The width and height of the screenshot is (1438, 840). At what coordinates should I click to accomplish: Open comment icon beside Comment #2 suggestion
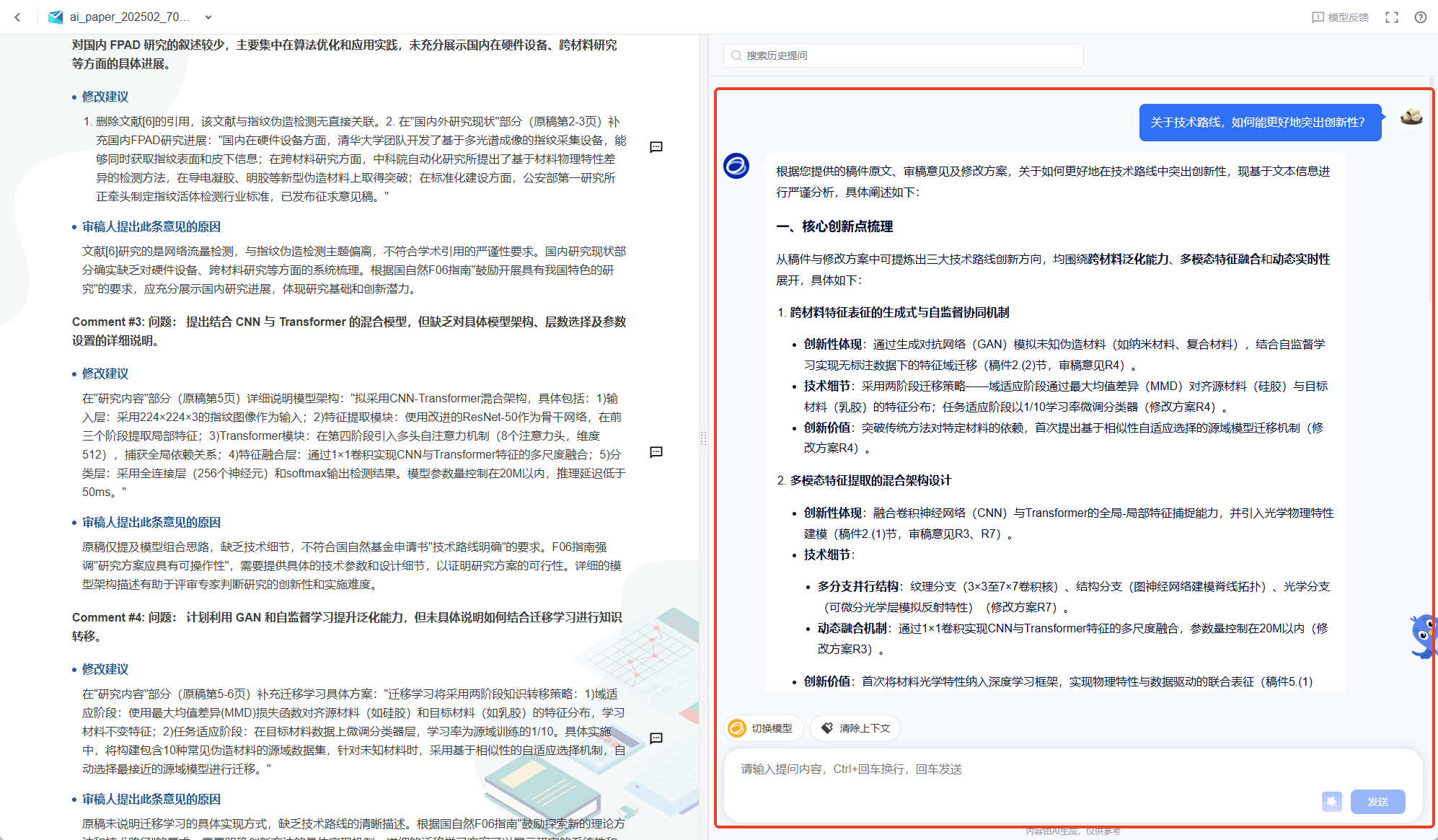pyautogui.click(x=656, y=147)
